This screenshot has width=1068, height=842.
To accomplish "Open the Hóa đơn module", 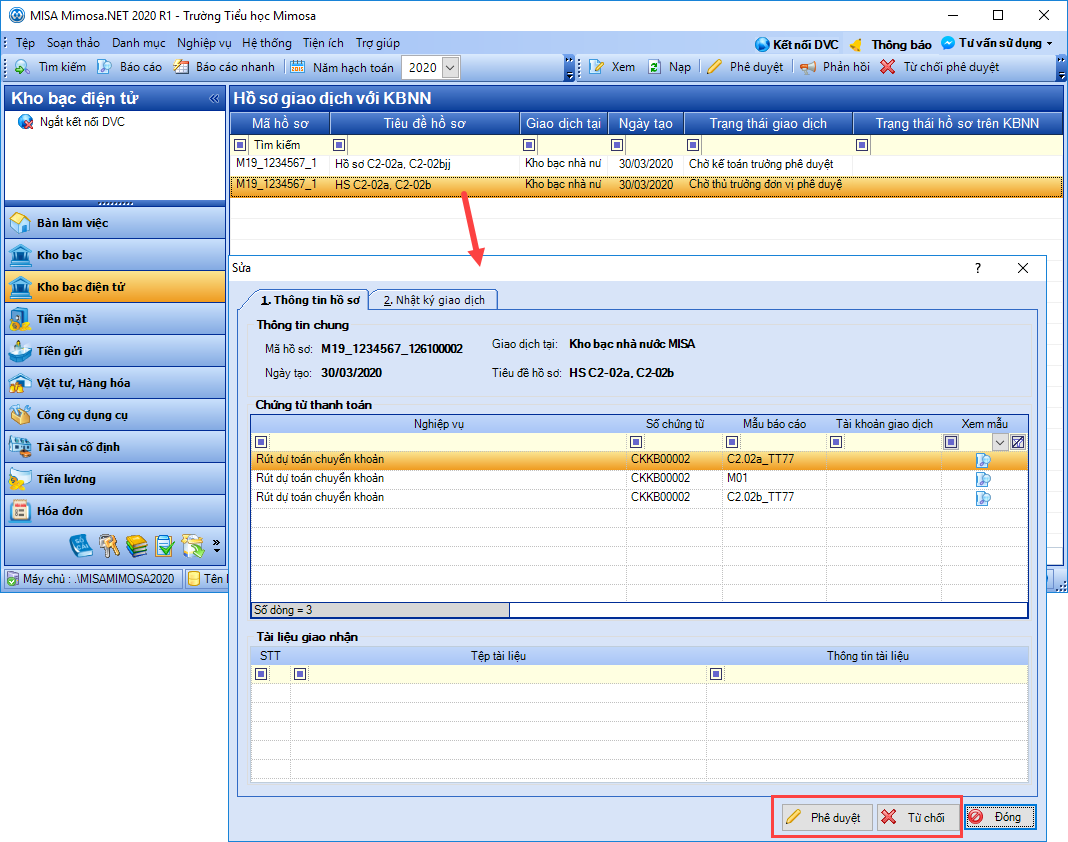I will [115, 511].
